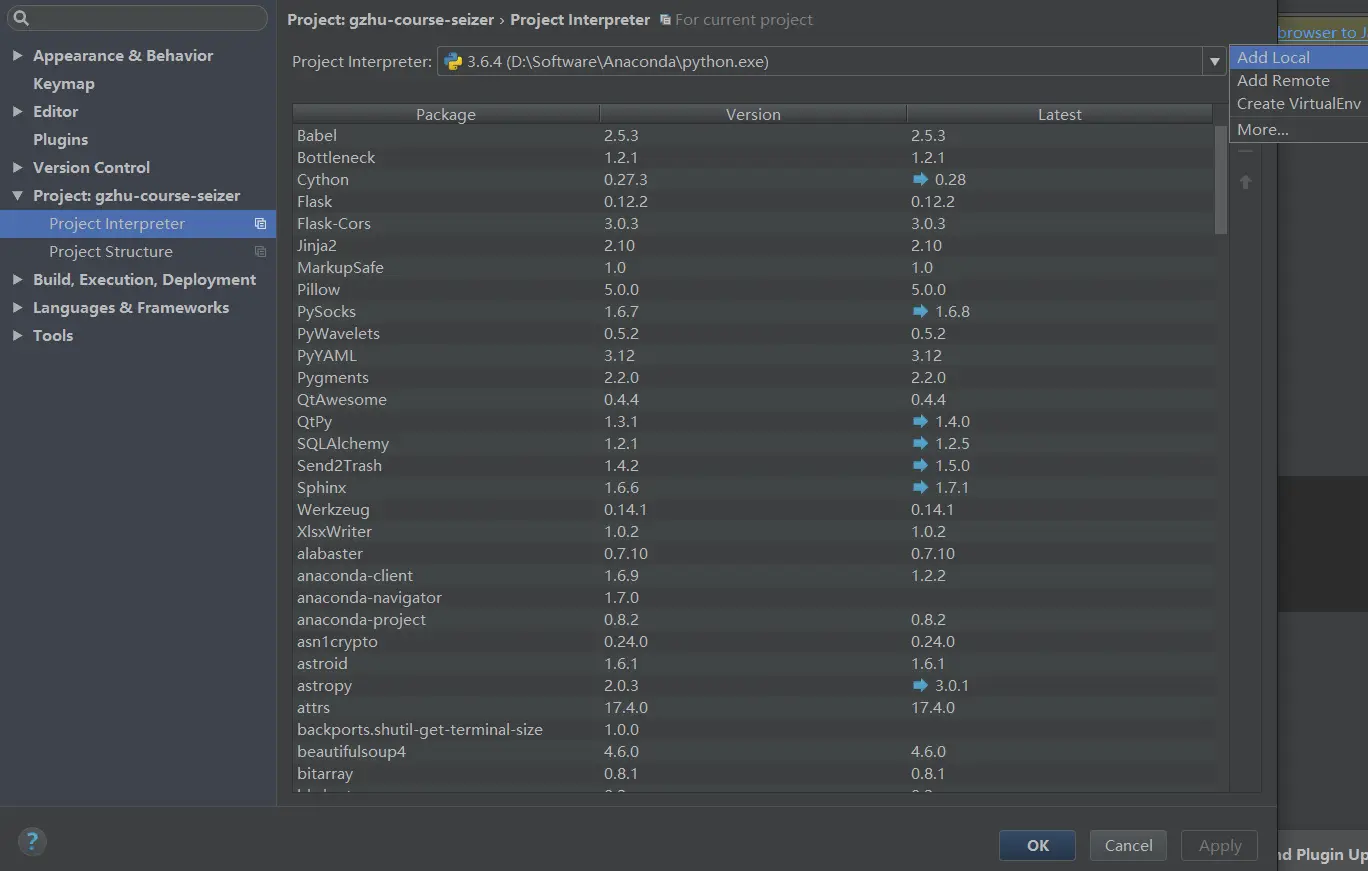Select the Babel package row
Screen dimensions: 1368x871
(x=754, y=136)
